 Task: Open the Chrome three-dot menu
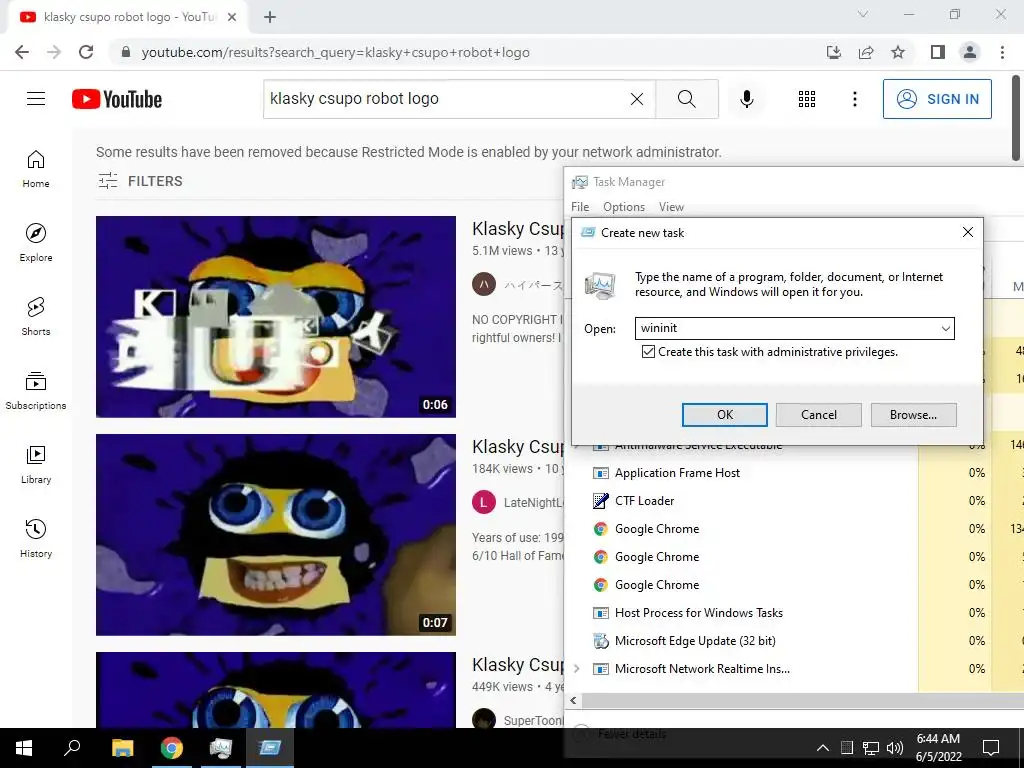1002,52
